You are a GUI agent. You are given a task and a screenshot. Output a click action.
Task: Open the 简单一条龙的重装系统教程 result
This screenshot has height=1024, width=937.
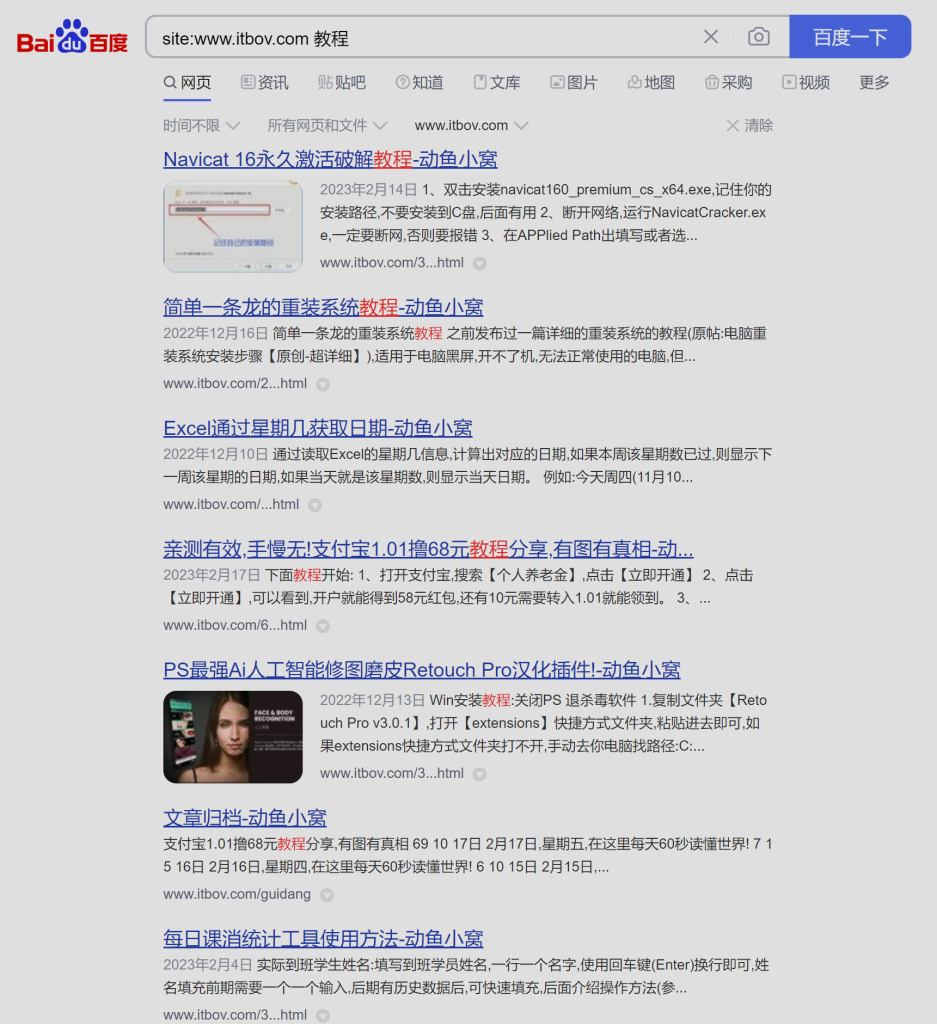(x=323, y=307)
